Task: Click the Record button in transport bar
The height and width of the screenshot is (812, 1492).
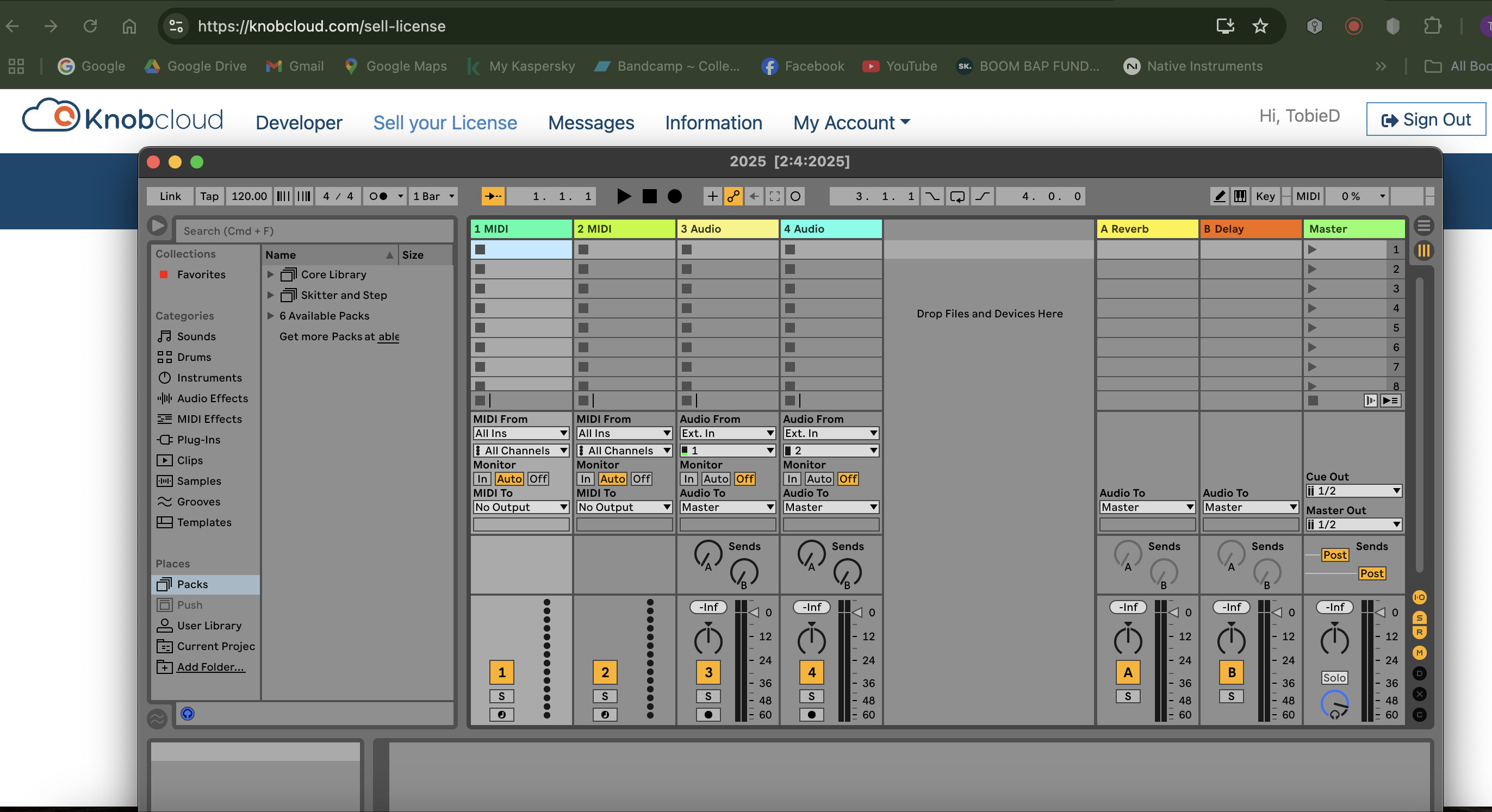Action: pos(675,197)
